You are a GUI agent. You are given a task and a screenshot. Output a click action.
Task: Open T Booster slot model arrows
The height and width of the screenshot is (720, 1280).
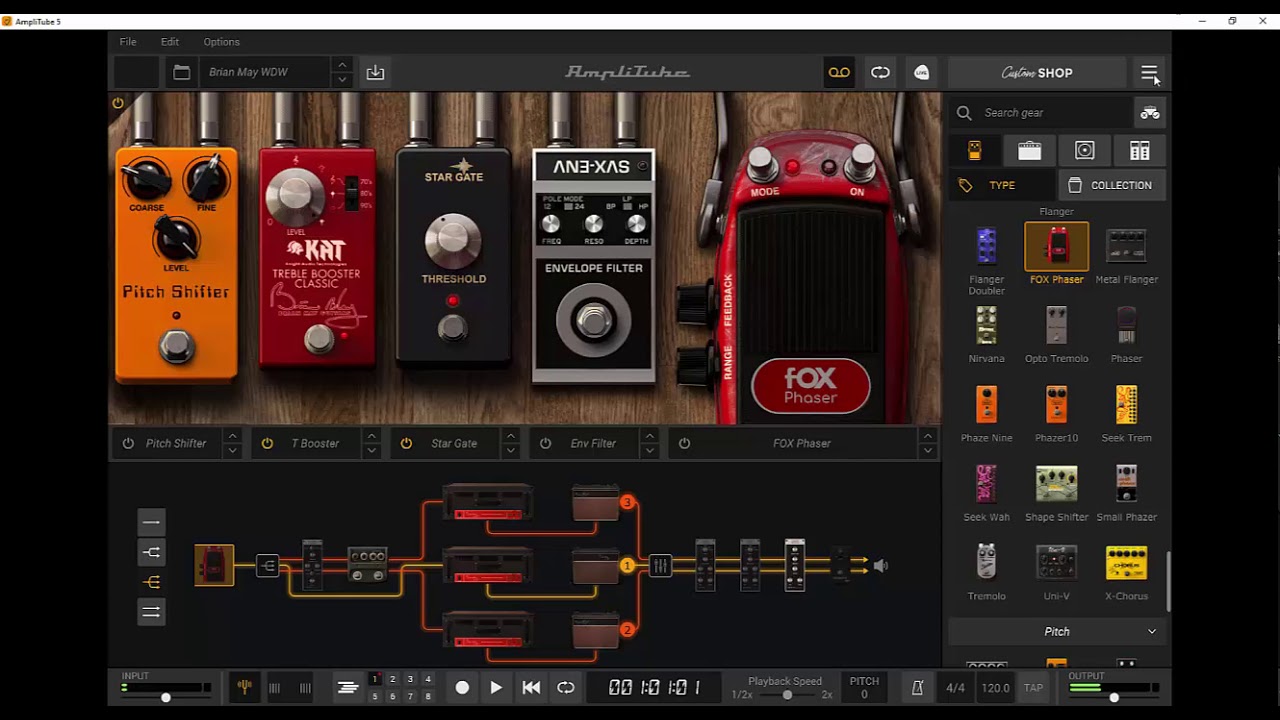click(371, 443)
